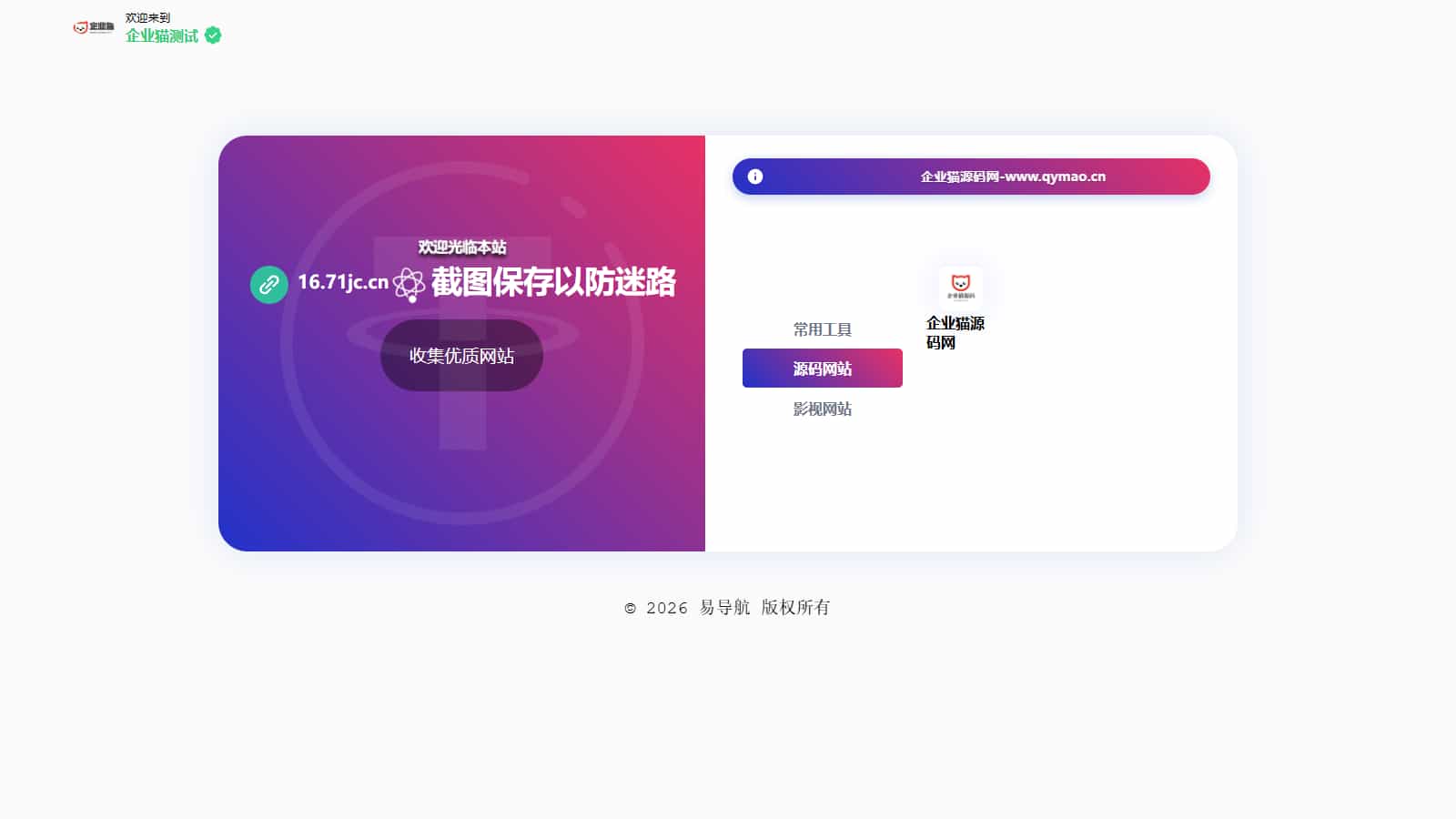
Task: Click the 企业猫 logo in header
Action: coord(94,27)
